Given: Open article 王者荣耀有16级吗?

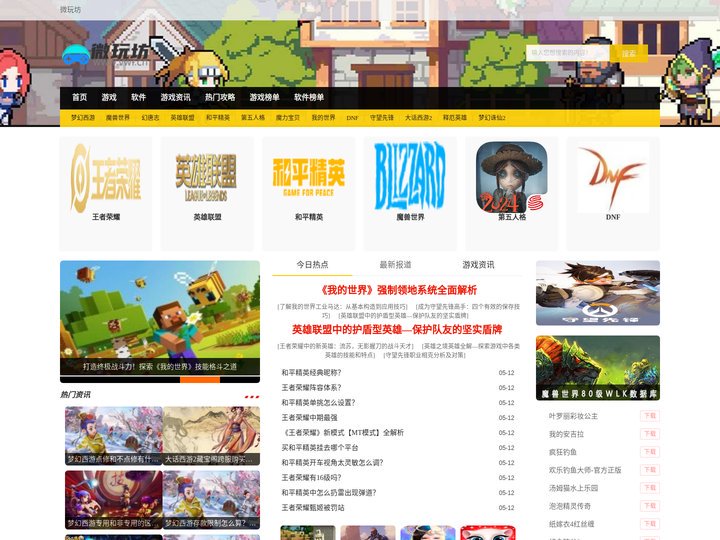Looking at the screenshot, I should pyautogui.click(x=311, y=478).
